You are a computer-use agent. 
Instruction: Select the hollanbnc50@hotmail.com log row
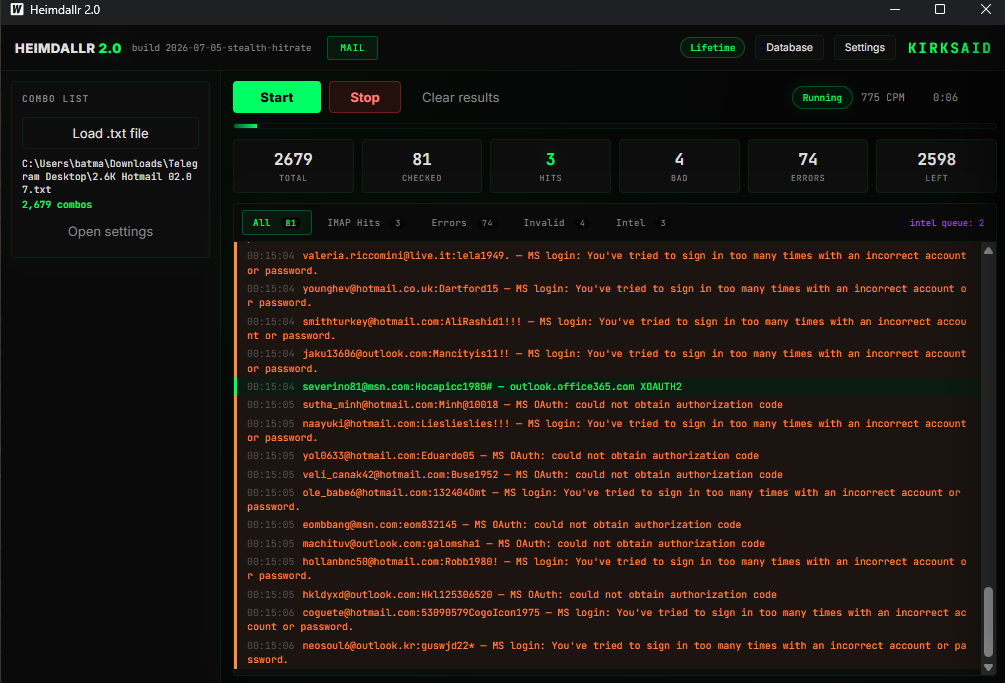pos(608,569)
